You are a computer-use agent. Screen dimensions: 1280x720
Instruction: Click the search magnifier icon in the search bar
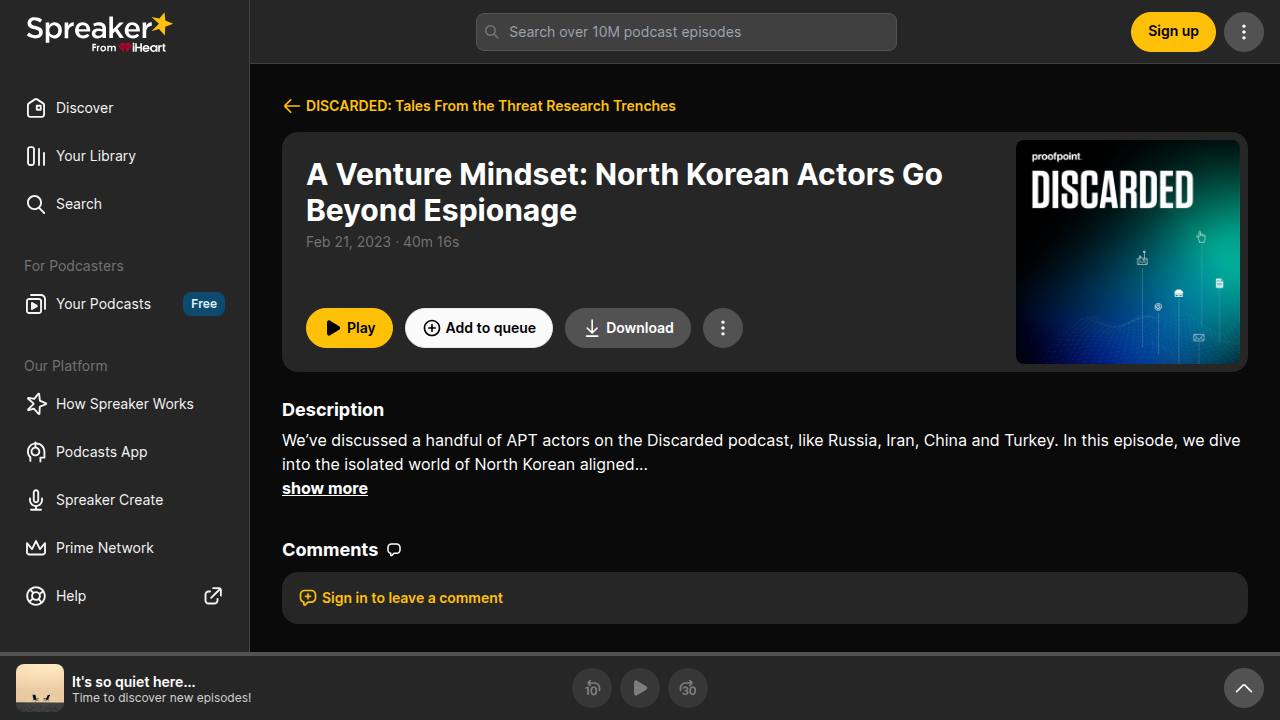(x=492, y=32)
